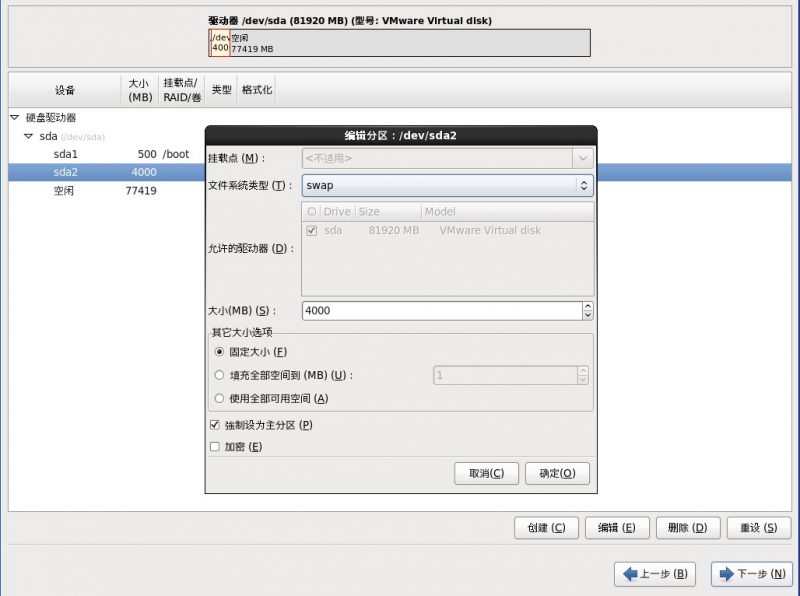Decrease size with the stepper down arrow
This screenshot has width=800, height=596.
[x=587, y=316]
